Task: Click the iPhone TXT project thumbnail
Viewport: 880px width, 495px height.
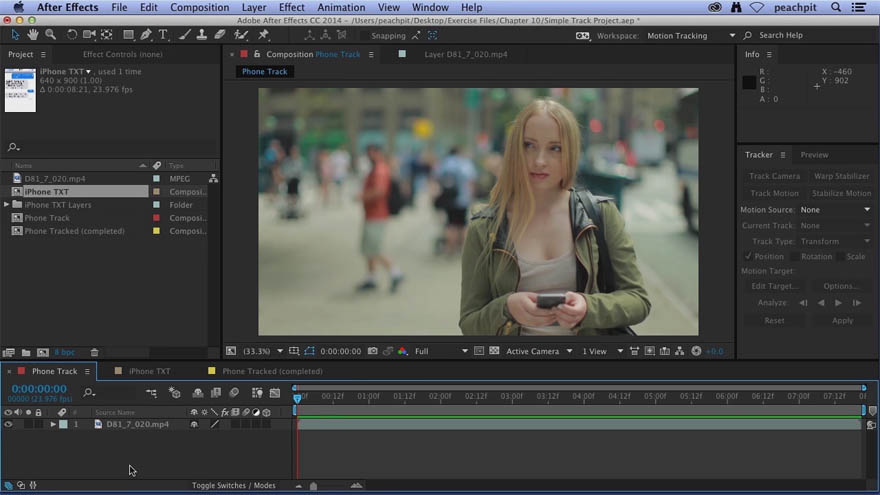Action: pyautogui.click(x=20, y=90)
